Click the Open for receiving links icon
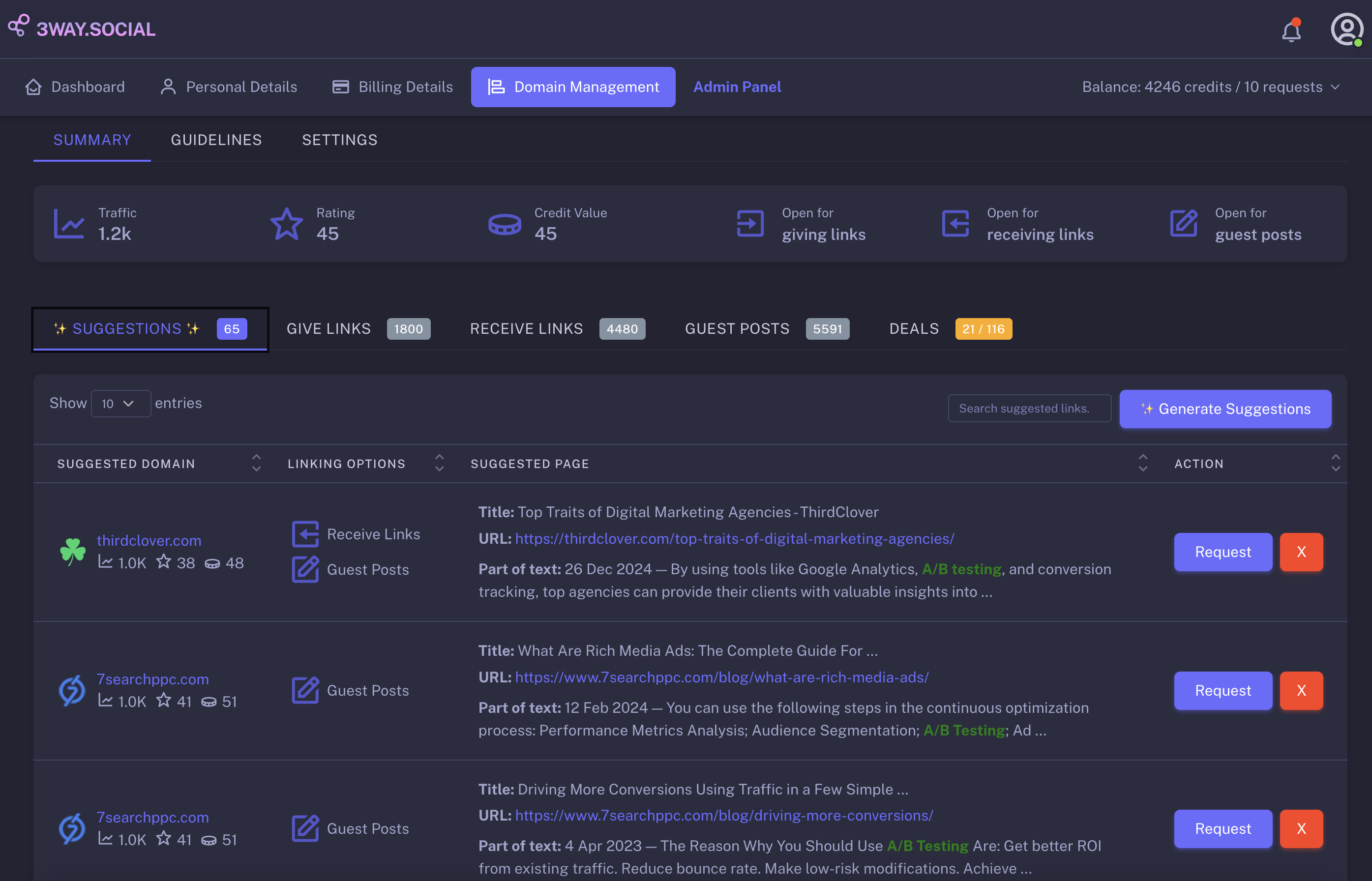This screenshot has height=881, width=1372. pyautogui.click(x=955, y=224)
